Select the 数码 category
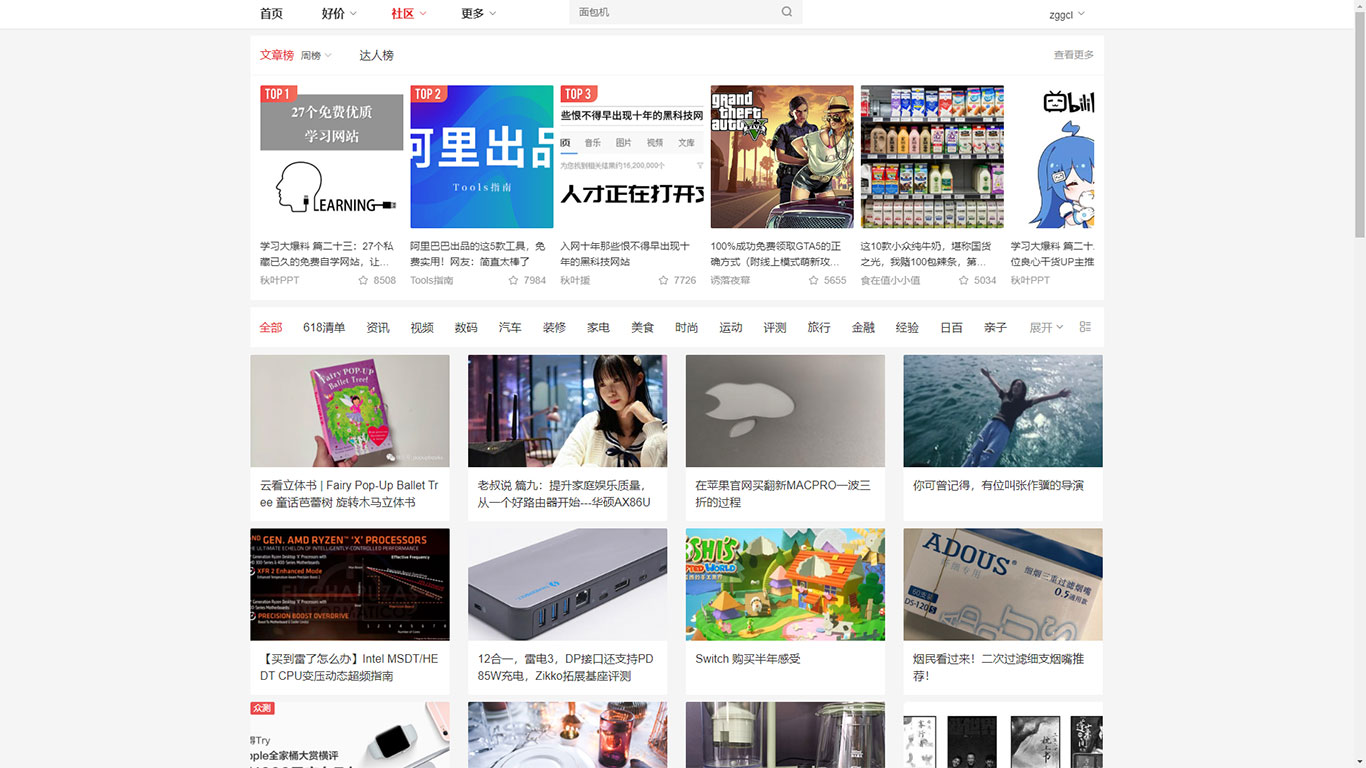The image size is (1366, 768). (466, 328)
